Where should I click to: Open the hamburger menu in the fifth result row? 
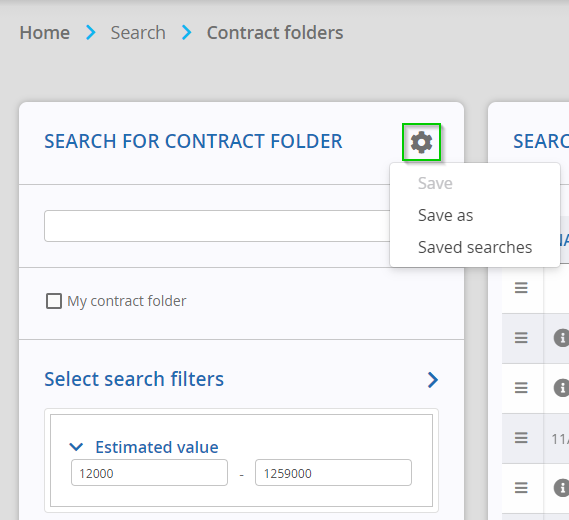click(521, 488)
